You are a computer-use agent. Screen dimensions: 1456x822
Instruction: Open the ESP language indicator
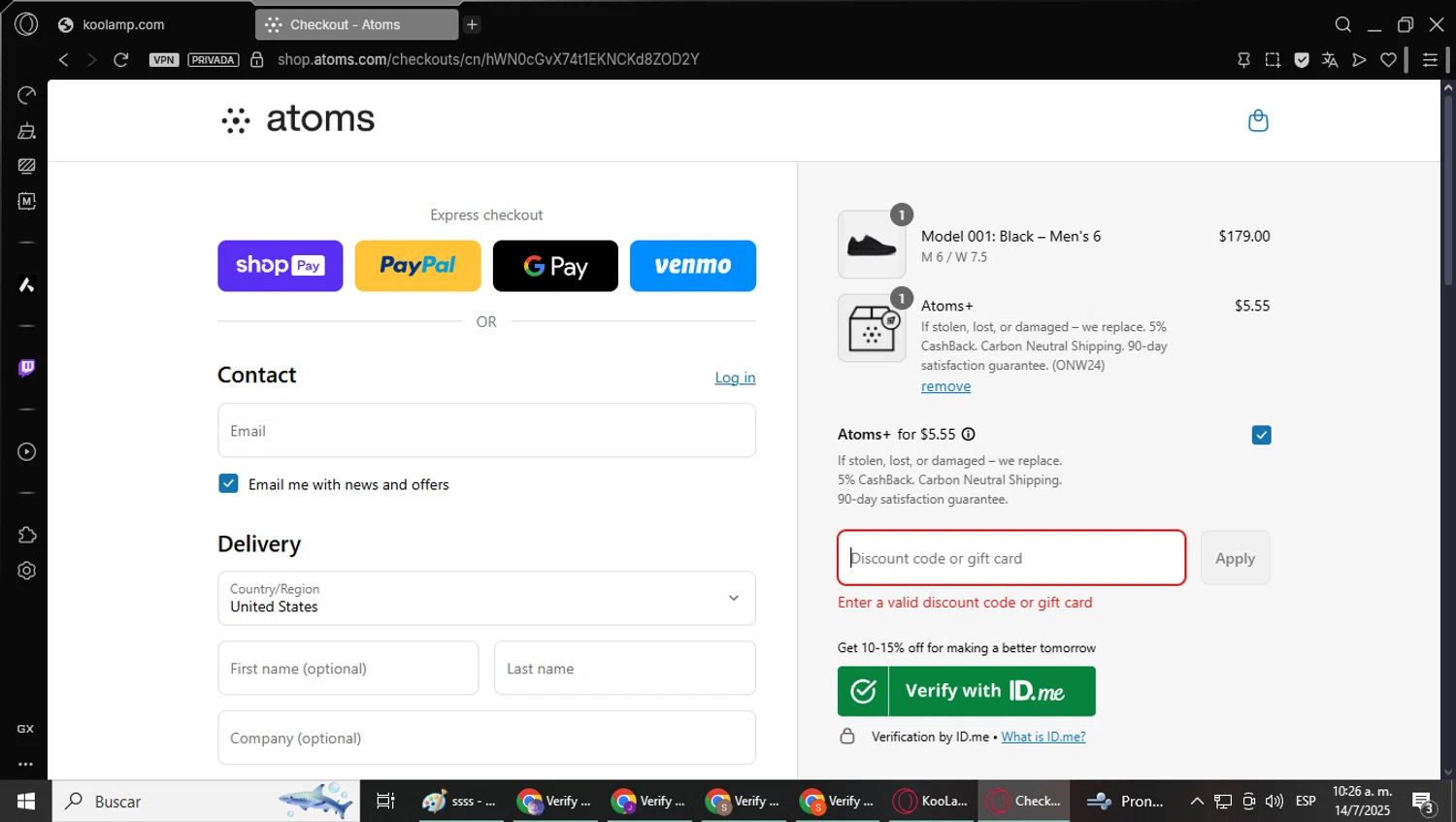pos(1306,802)
